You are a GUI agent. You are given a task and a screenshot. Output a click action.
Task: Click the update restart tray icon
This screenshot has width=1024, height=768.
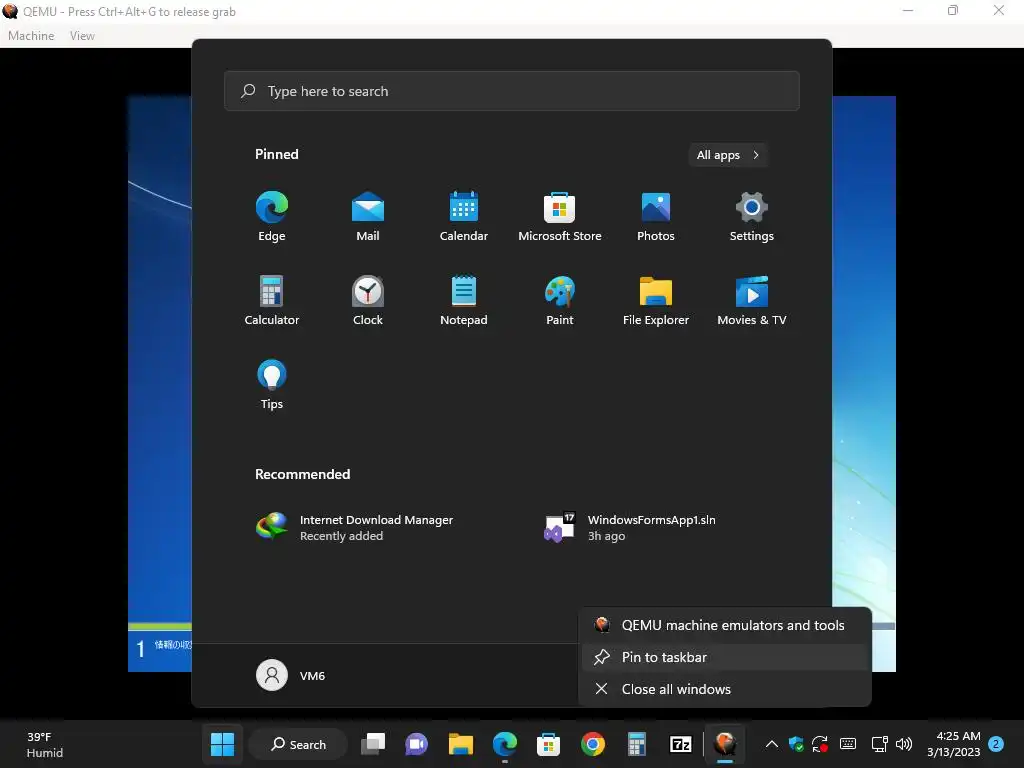pyautogui.click(x=820, y=744)
